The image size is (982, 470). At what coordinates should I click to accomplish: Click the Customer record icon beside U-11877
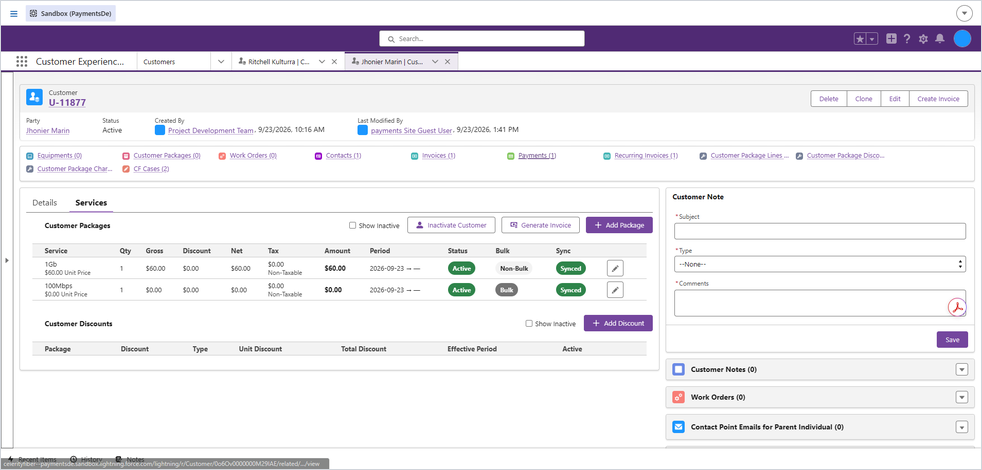[34, 97]
